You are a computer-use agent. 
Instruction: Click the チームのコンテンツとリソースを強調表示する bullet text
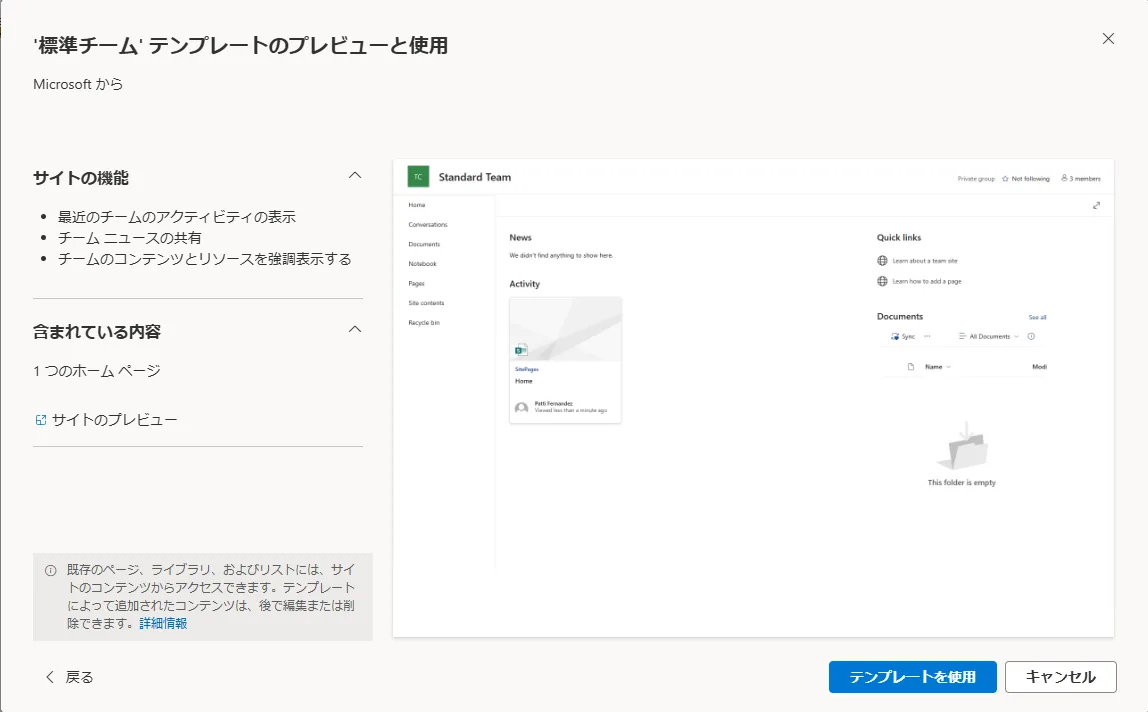point(204,259)
